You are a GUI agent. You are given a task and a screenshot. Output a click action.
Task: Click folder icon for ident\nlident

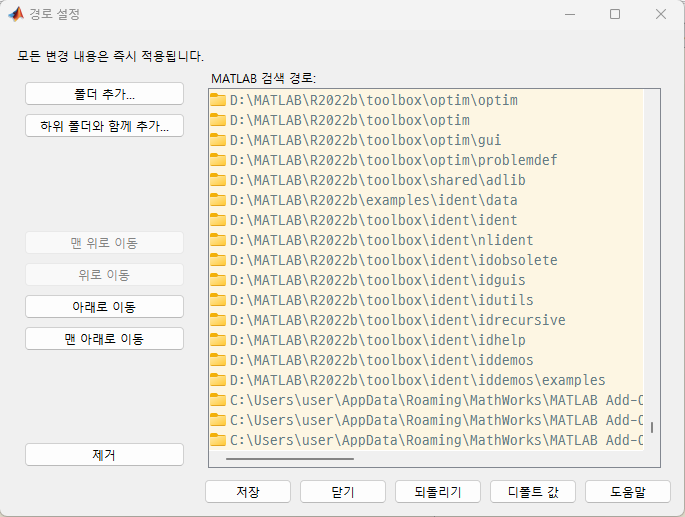coord(218,240)
